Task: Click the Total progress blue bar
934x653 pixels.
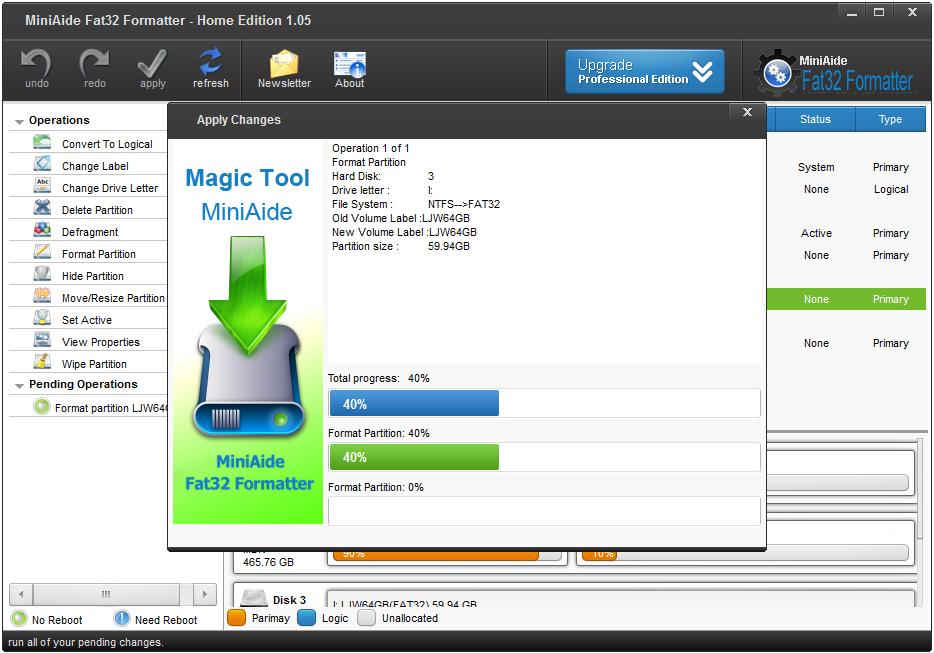Action: [x=414, y=403]
